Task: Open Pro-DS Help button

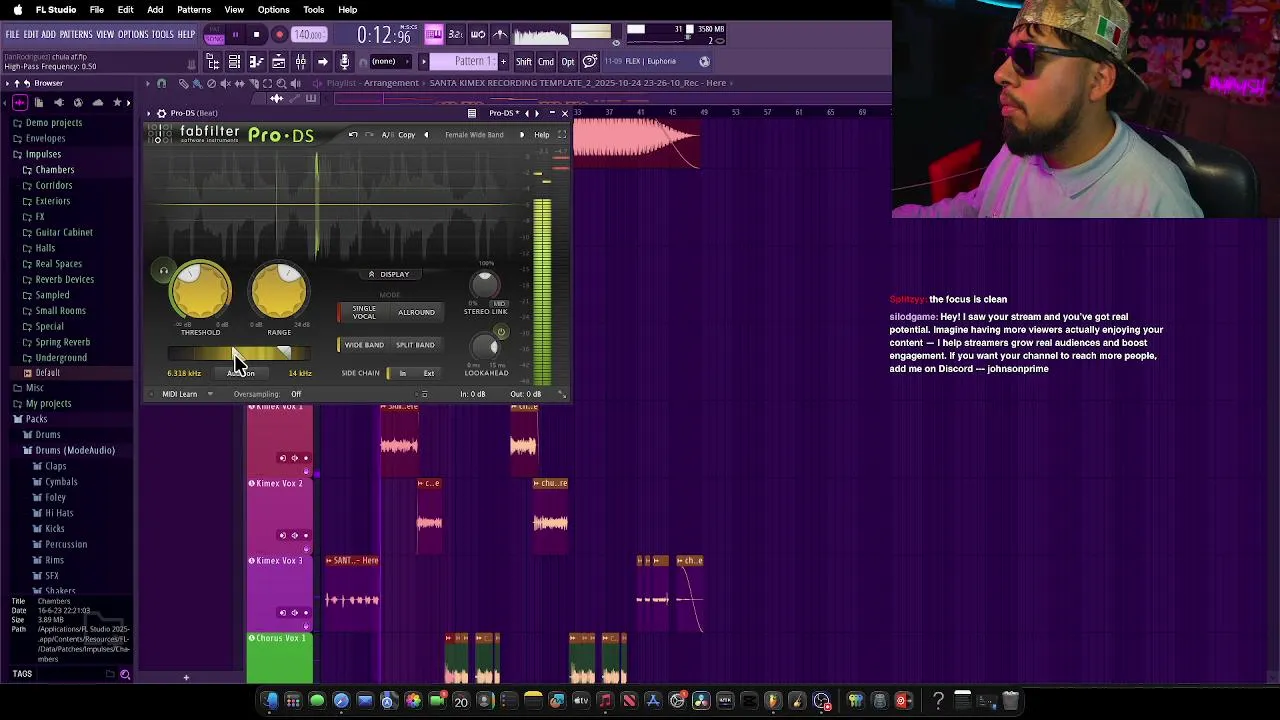Action: tap(541, 135)
